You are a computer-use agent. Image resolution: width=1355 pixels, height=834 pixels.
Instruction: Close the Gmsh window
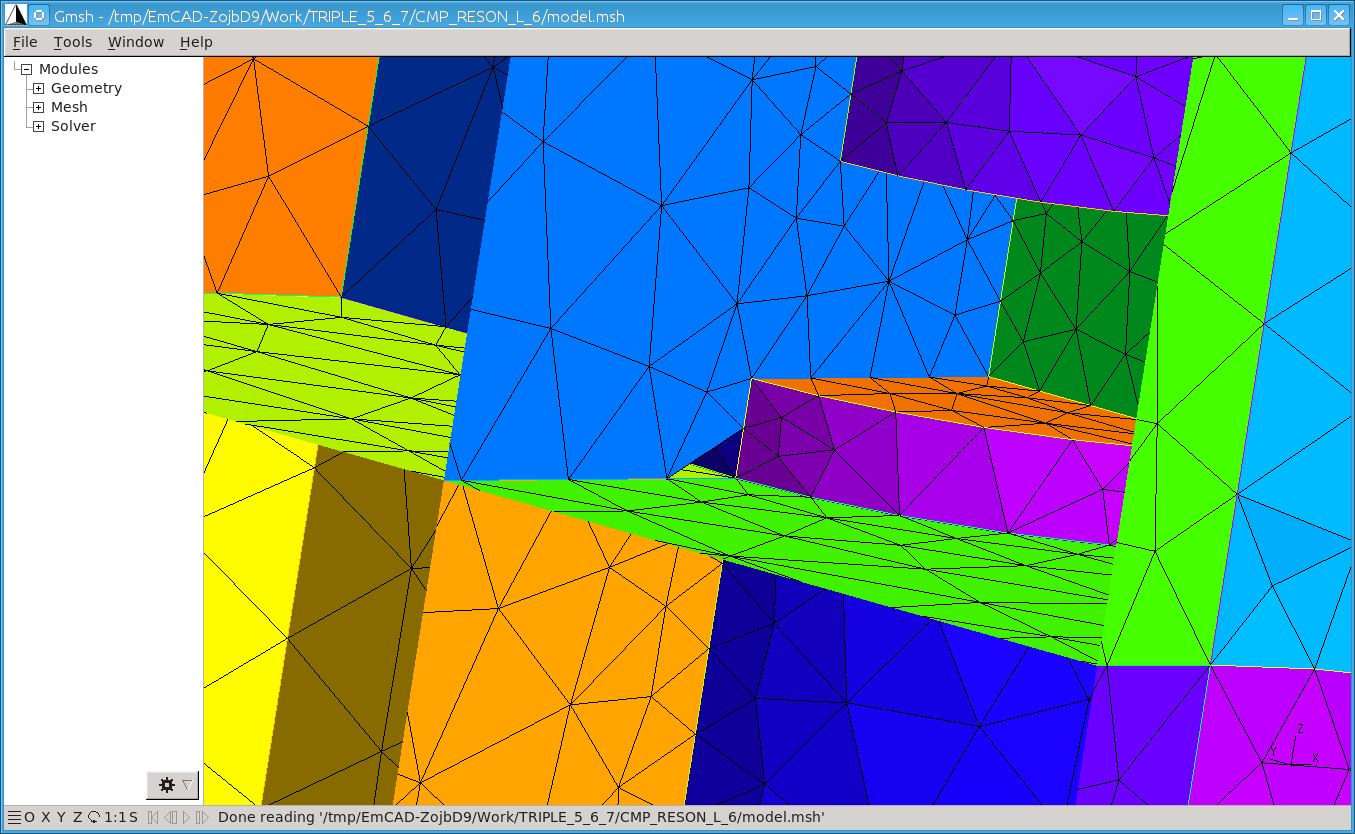tap(1338, 15)
